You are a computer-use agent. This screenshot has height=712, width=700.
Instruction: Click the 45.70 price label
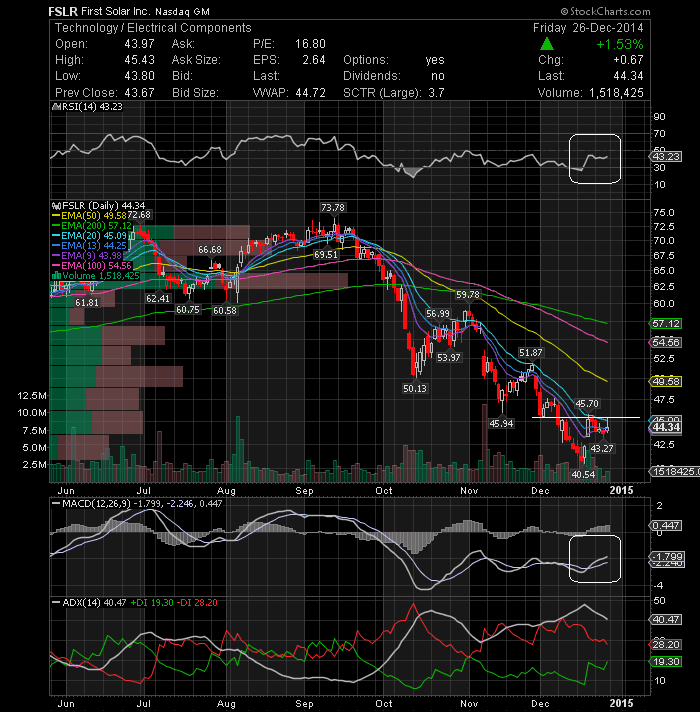[x=587, y=404]
